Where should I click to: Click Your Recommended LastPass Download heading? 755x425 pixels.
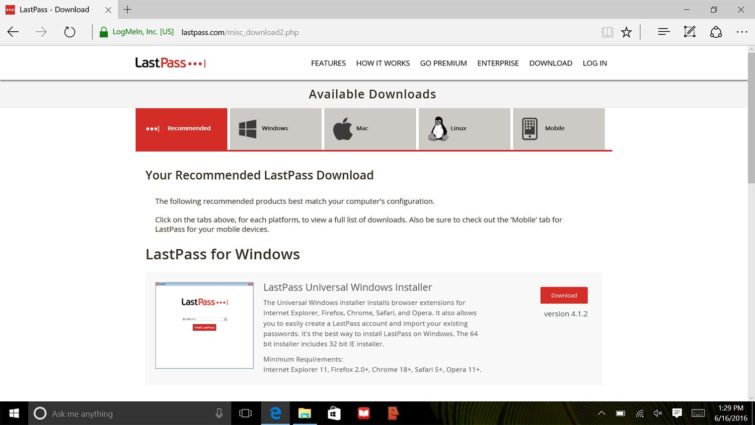[260, 175]
